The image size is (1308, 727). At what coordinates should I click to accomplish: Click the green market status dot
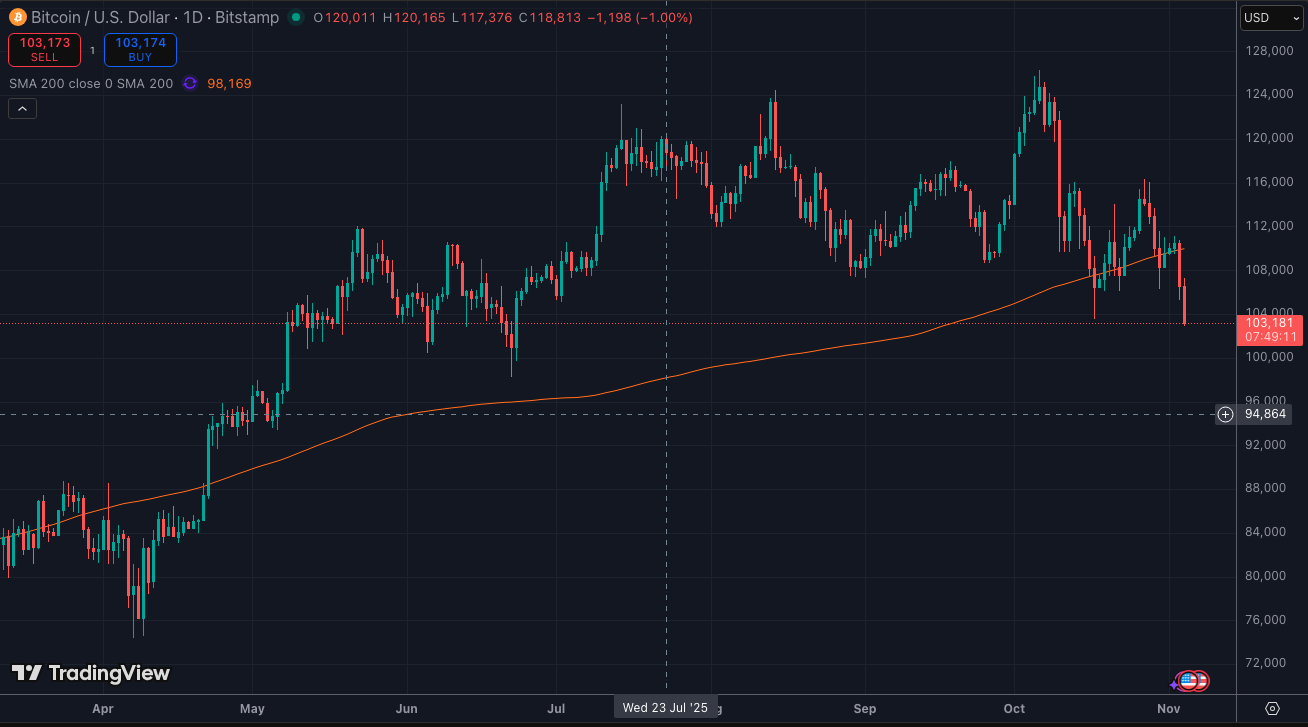coord(295,17)
